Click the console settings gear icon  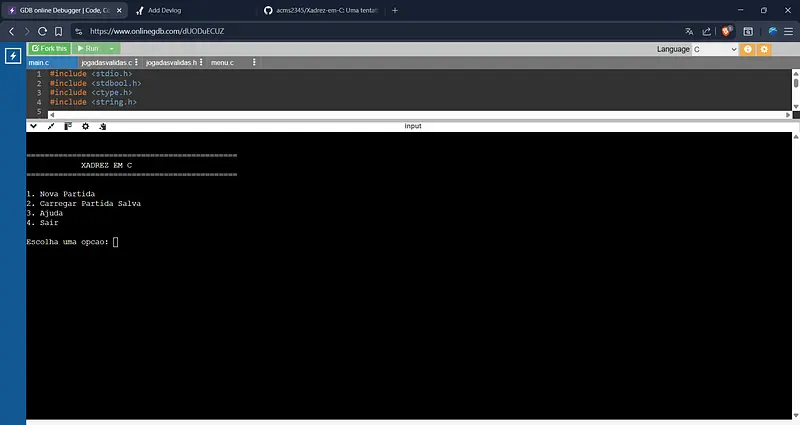point(85,126)
